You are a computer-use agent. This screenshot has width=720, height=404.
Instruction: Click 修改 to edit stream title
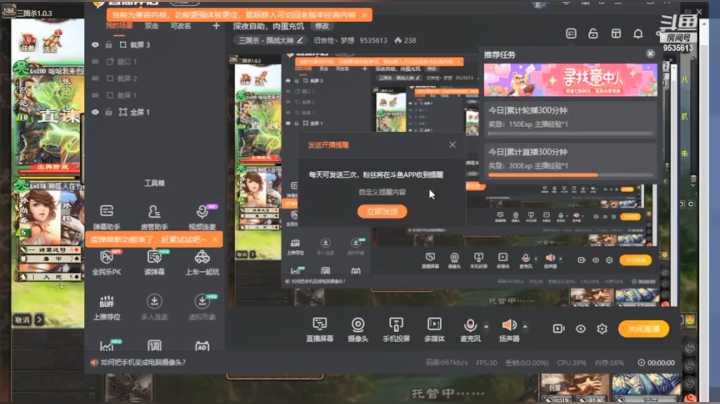tap(322, 26)
